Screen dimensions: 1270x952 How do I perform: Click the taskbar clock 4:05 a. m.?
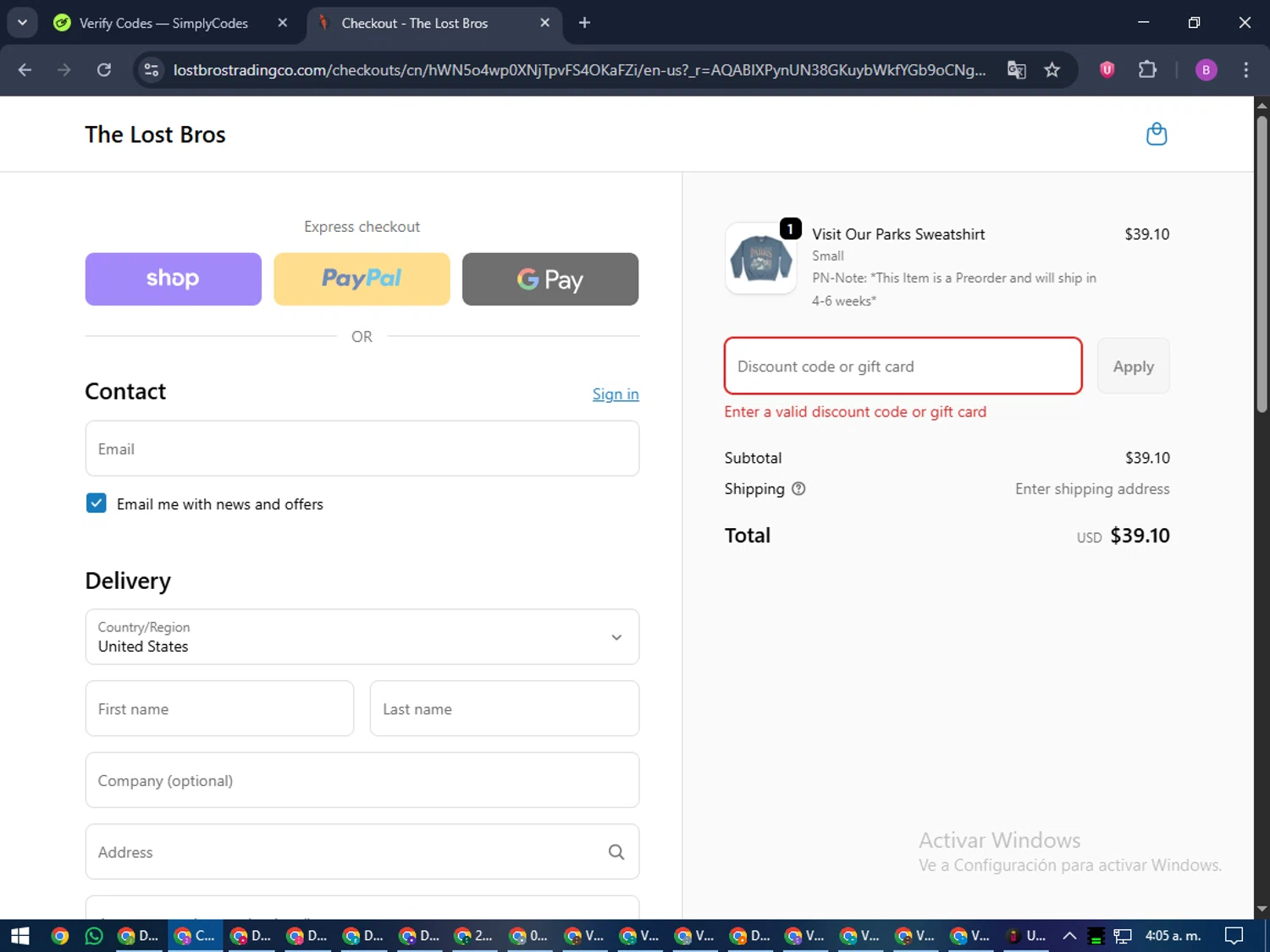click(x=1173, y=936)
